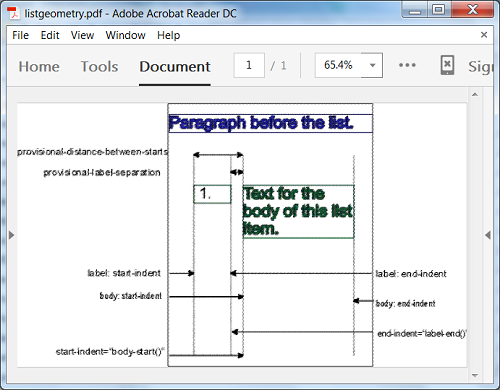This screenshot has width=500, height=390.
Task: Close the Acrobat Reader window
Action: point(472,10)
